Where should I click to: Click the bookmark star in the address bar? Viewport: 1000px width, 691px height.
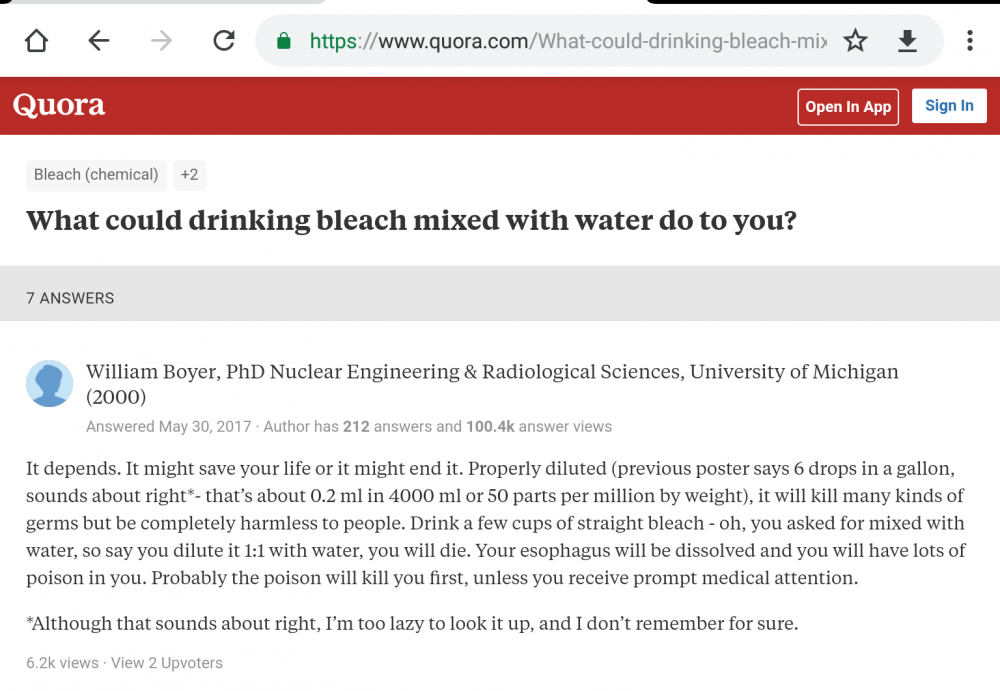(x=855, y=41)
